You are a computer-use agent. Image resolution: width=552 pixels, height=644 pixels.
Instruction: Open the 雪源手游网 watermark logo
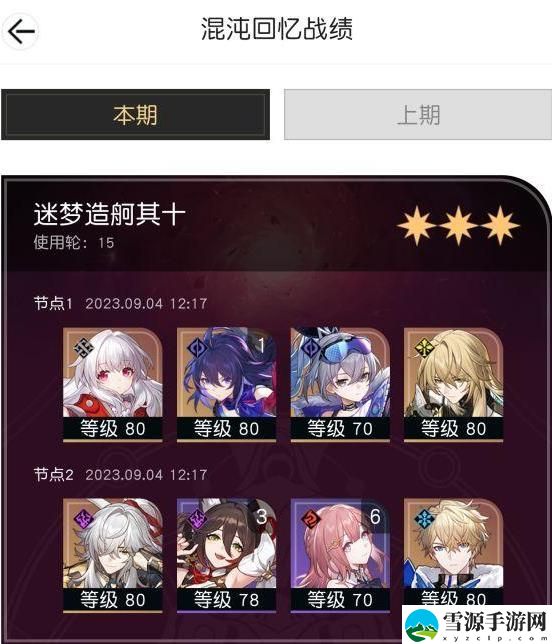point(476,624)
